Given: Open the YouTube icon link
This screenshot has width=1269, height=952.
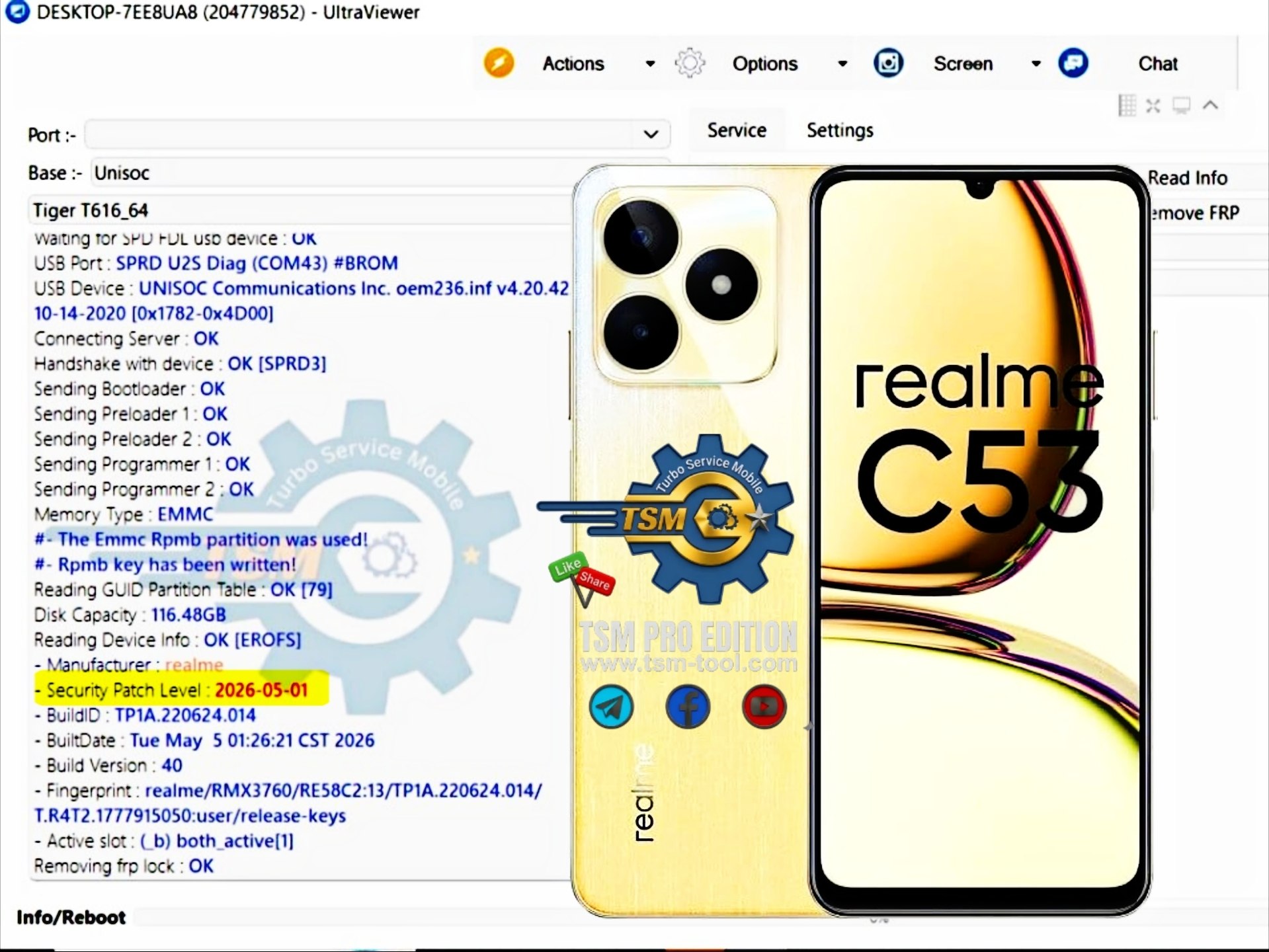Looking at the screenshot, I should click(x=764, y=707).
